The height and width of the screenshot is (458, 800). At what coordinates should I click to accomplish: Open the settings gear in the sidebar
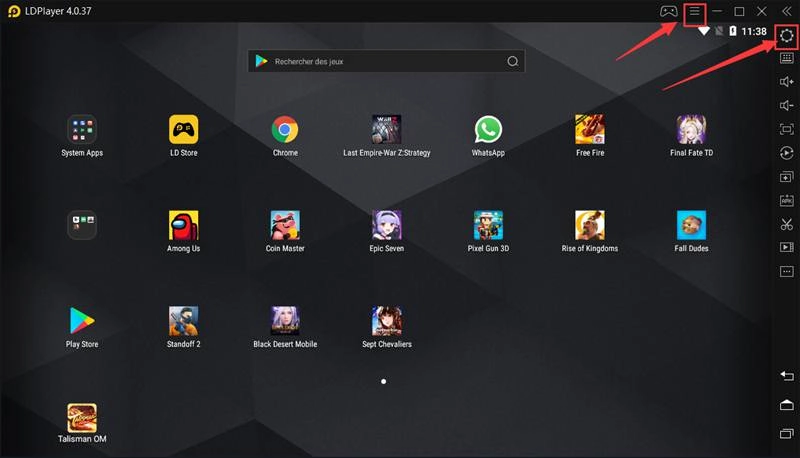[787, 36]
